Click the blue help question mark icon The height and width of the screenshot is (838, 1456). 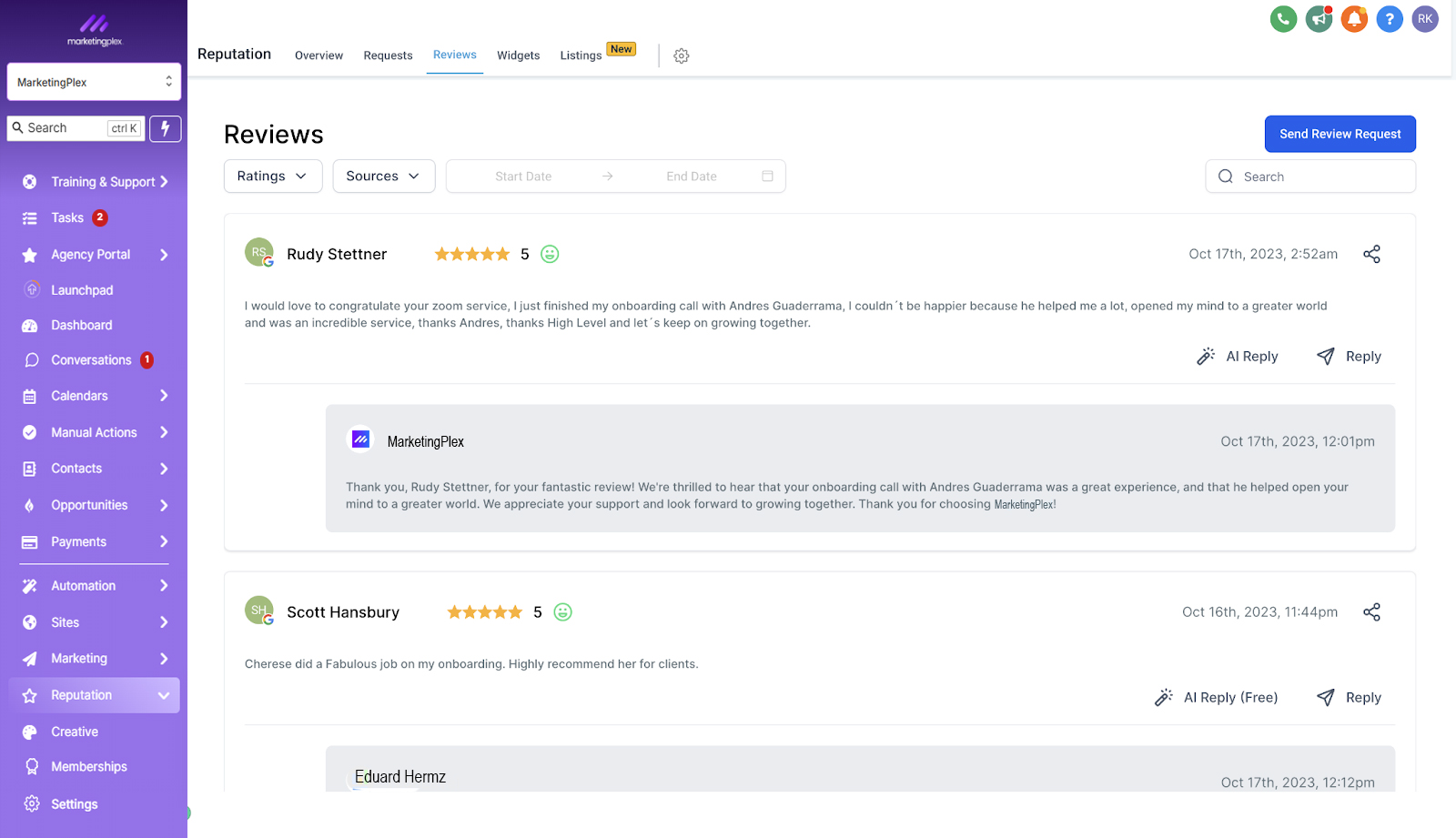point(1390,19)
